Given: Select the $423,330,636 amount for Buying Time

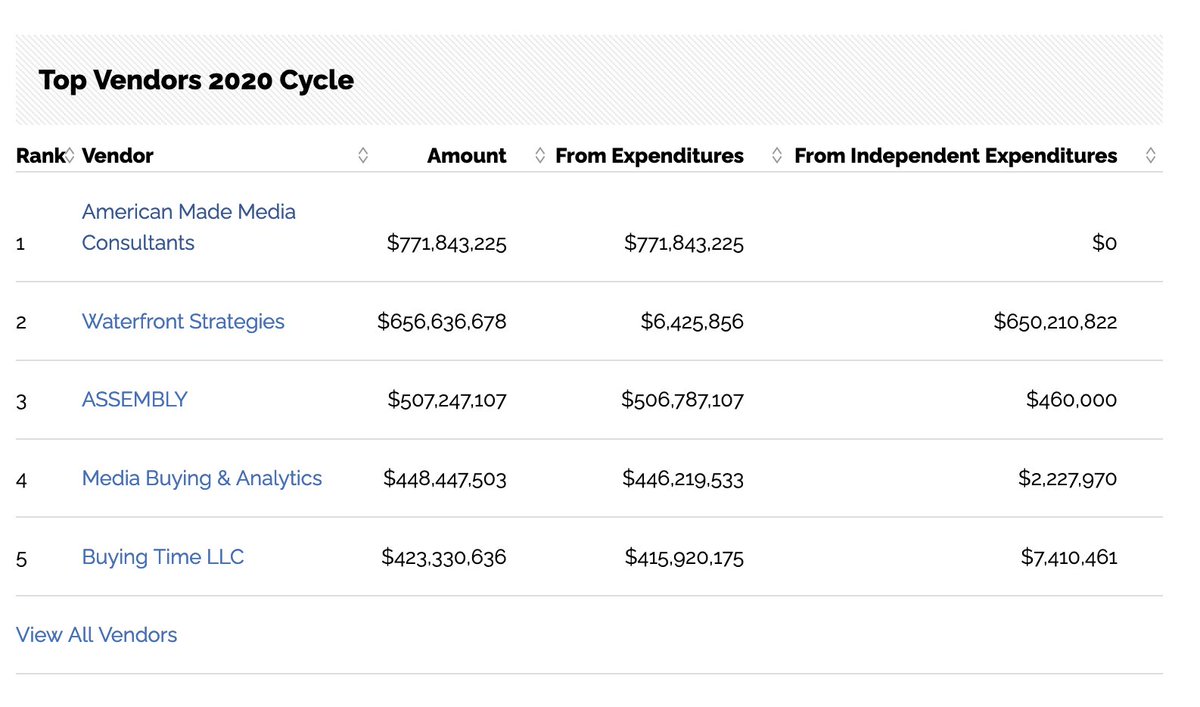Looking at the screenshot, I should point(444,557).
